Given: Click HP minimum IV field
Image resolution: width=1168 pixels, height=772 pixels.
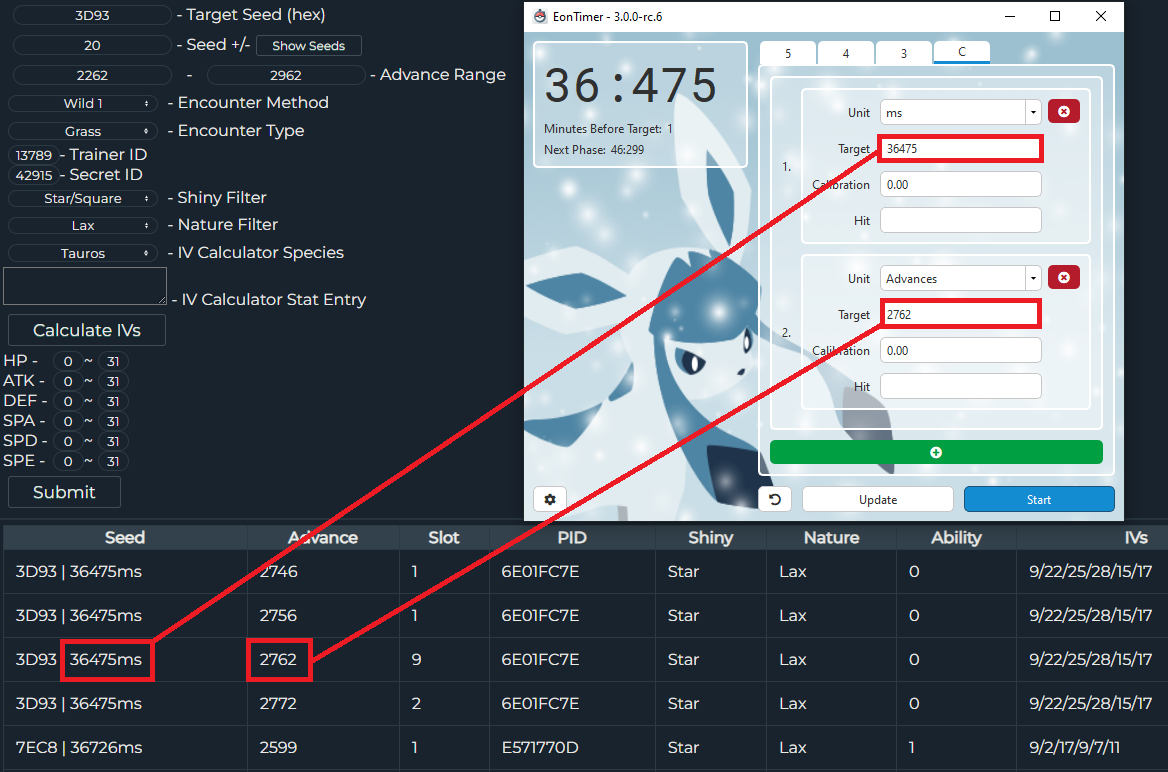Looking at the screenshot, I should (x=68, y=361).
